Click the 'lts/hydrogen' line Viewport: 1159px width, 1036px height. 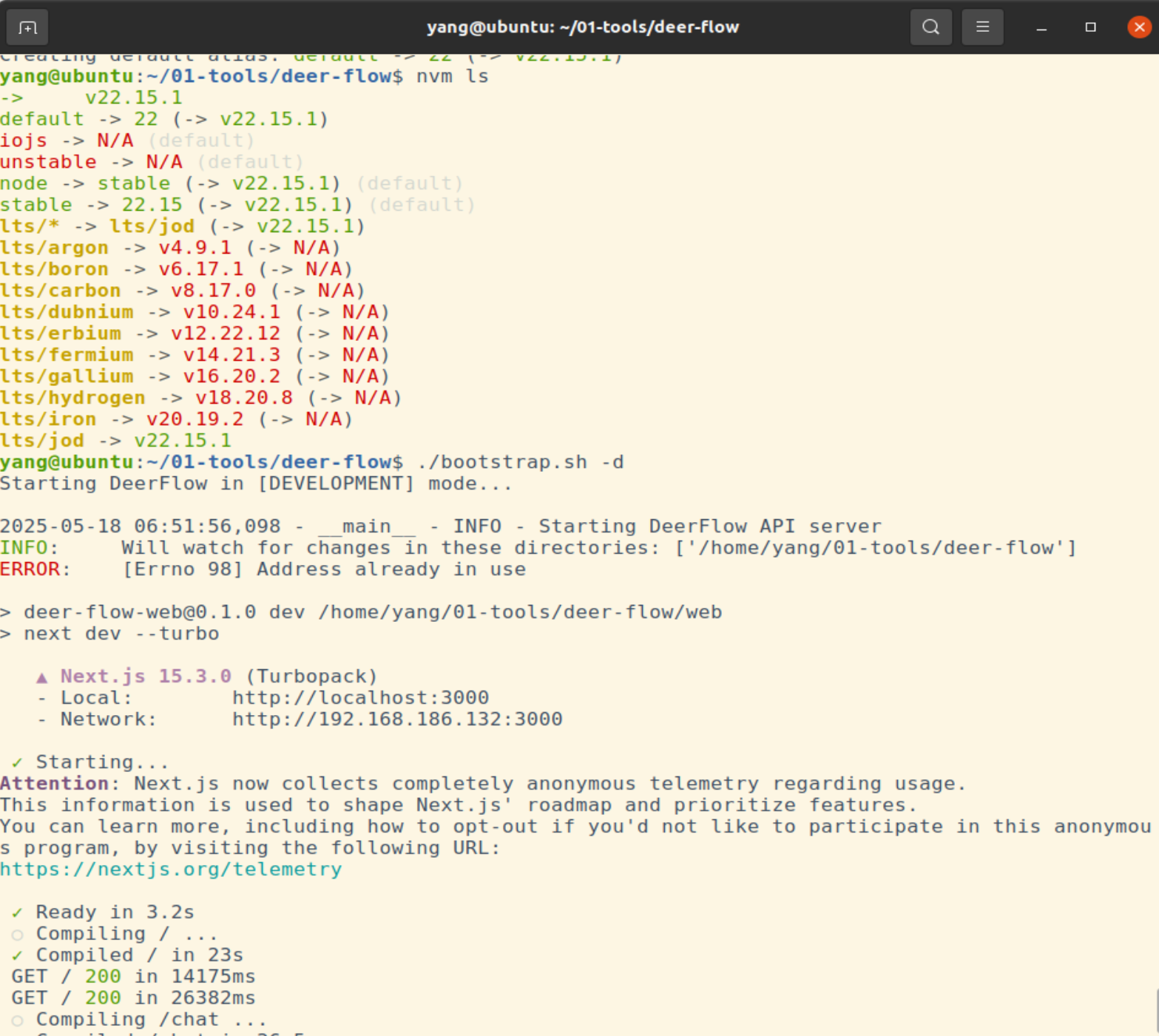tap(200, 398)
